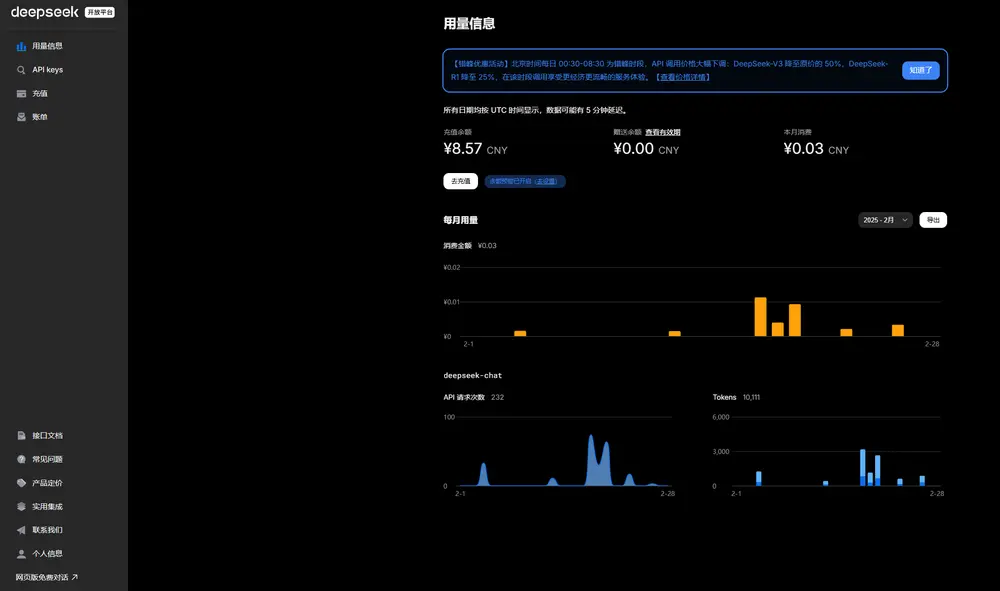The image size is (1000, 591).
Task: Select the 用量信息 usage chart icon
Action: click(x=20, y=45)
